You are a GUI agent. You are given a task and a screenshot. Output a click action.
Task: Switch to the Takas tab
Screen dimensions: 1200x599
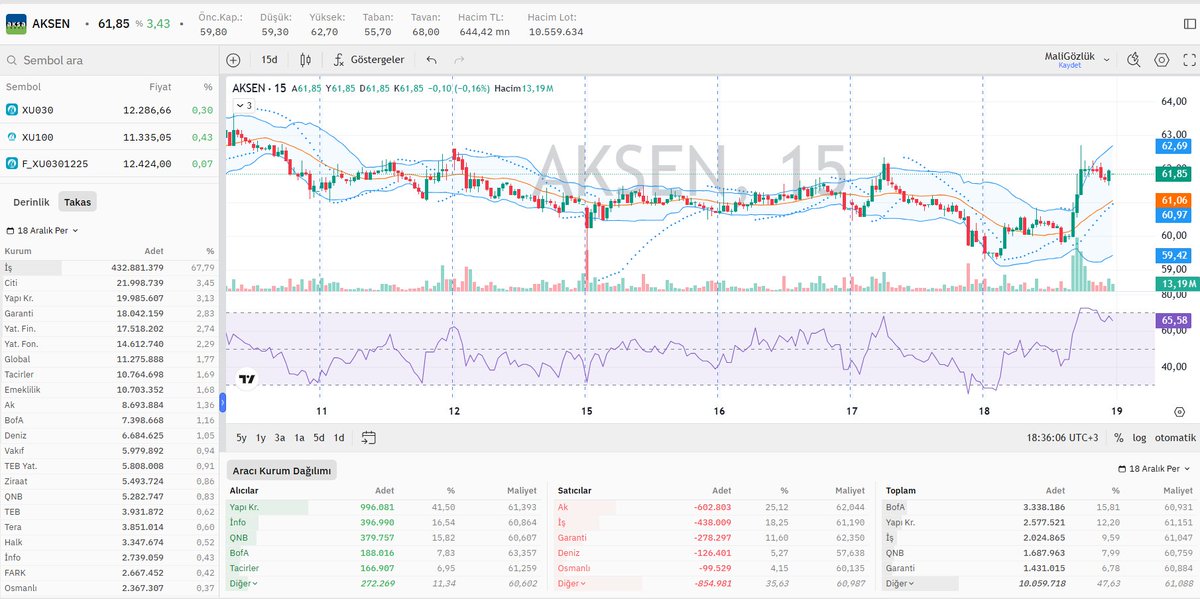[x=78, y=201]
